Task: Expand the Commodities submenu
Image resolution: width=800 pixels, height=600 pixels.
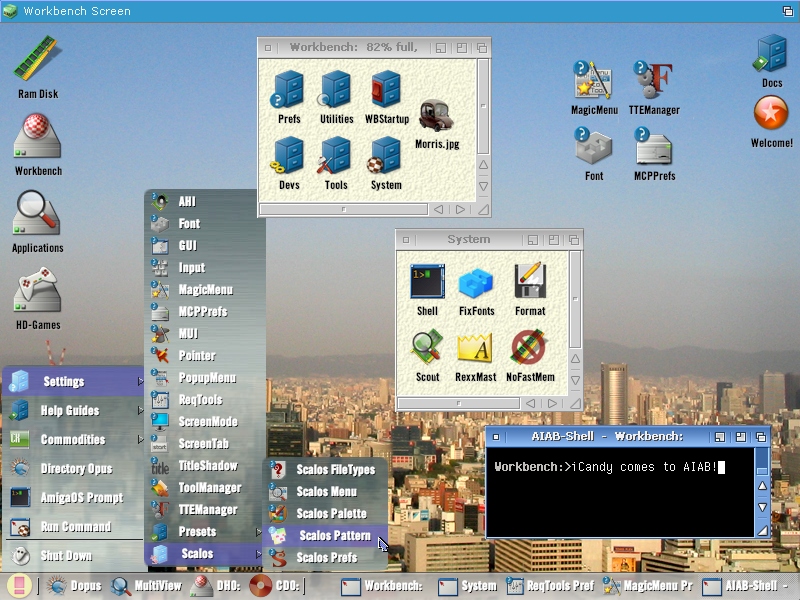Action: pos(74,439)
